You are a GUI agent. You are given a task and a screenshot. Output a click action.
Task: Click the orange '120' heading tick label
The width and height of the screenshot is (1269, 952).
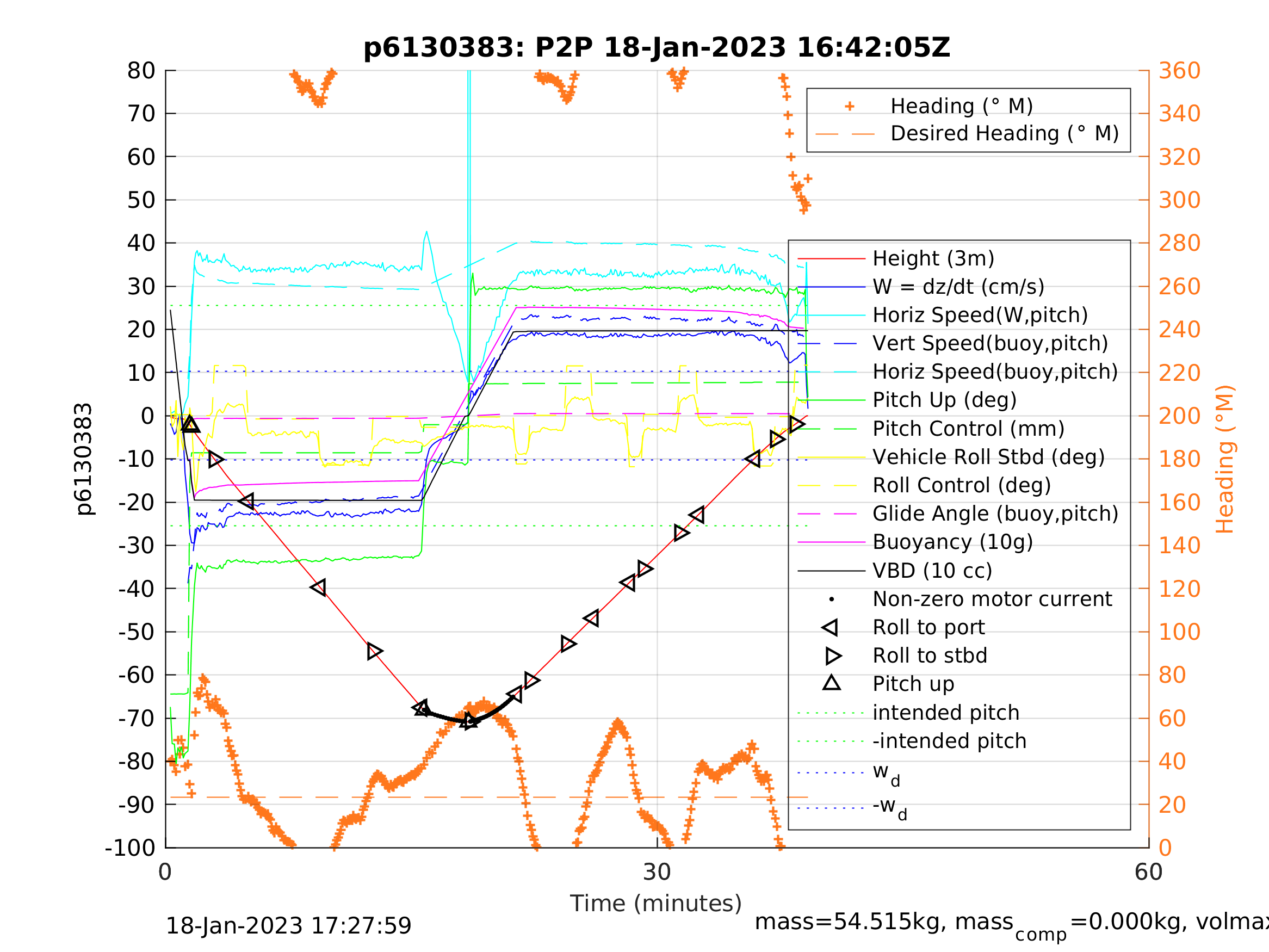pos(1180,589)
